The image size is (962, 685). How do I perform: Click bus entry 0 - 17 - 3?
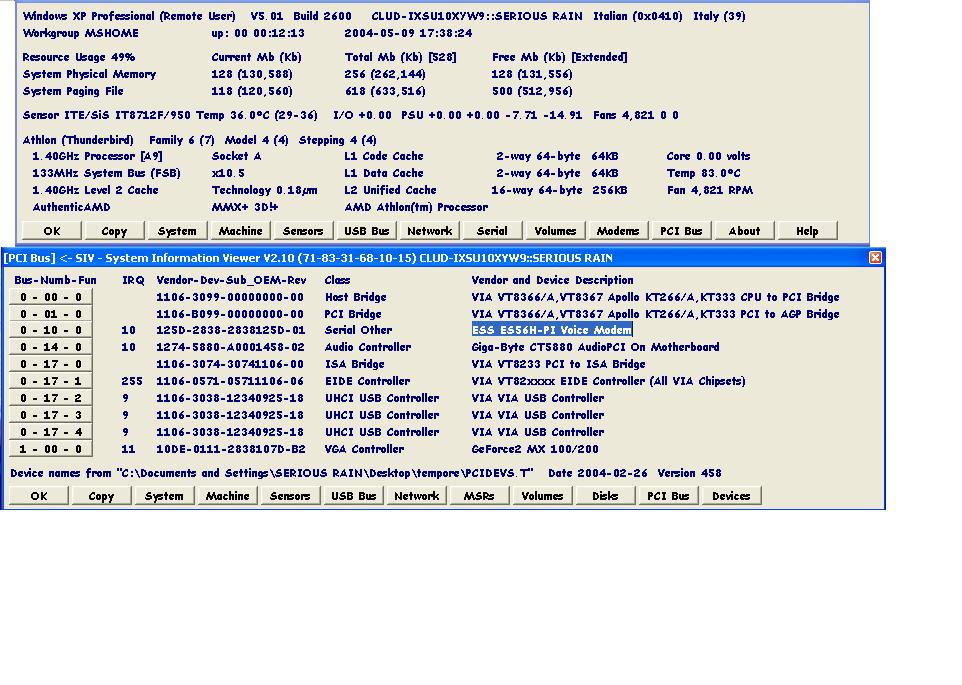pyautogui.click(x=51, y=416)
